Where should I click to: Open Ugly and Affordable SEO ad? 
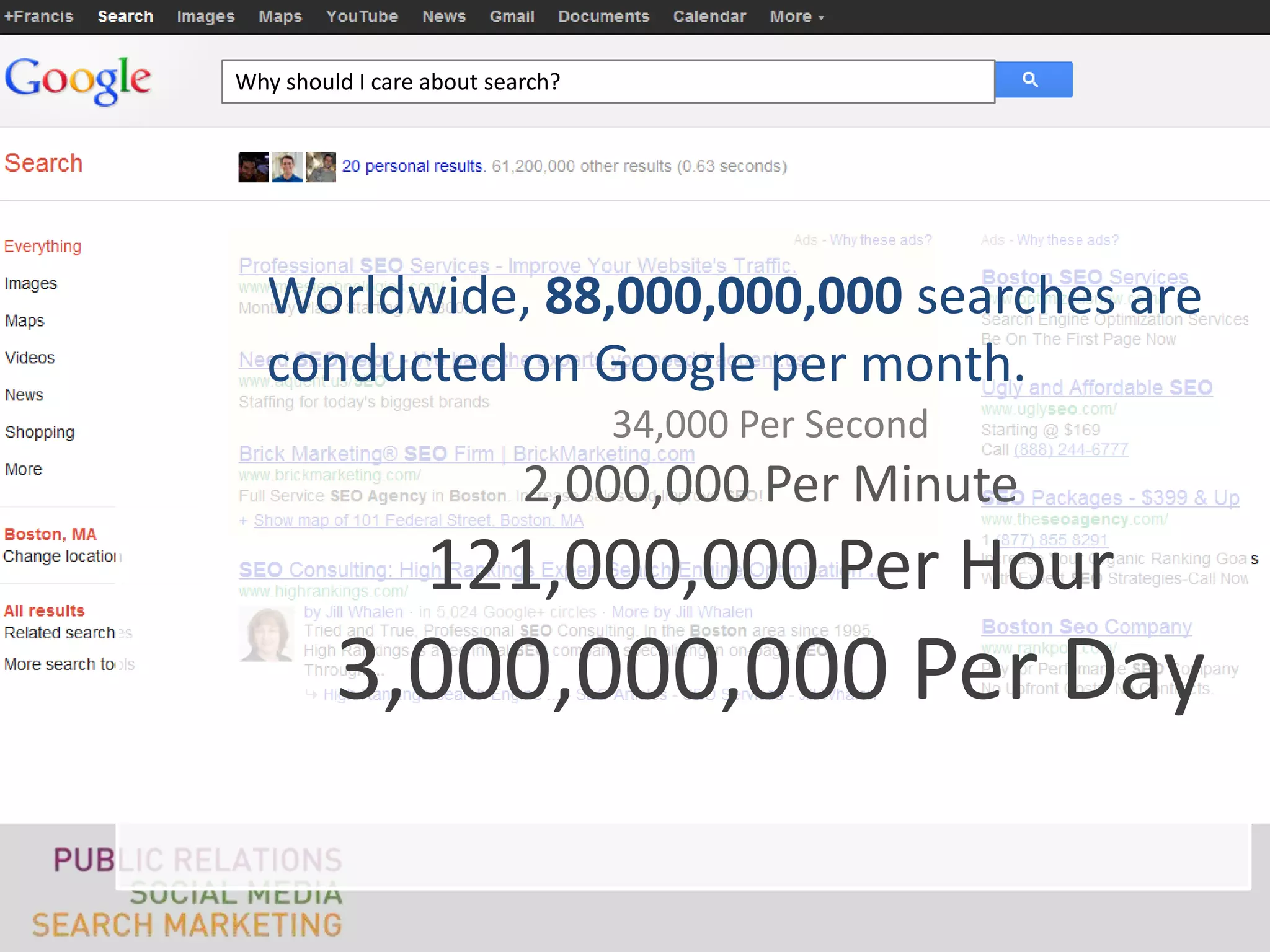(1097, 387)
